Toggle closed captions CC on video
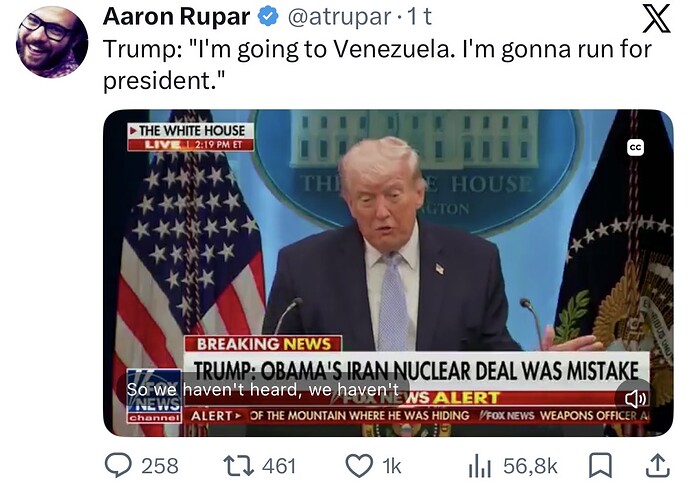 pyautogui.click(x=635, y=148)
